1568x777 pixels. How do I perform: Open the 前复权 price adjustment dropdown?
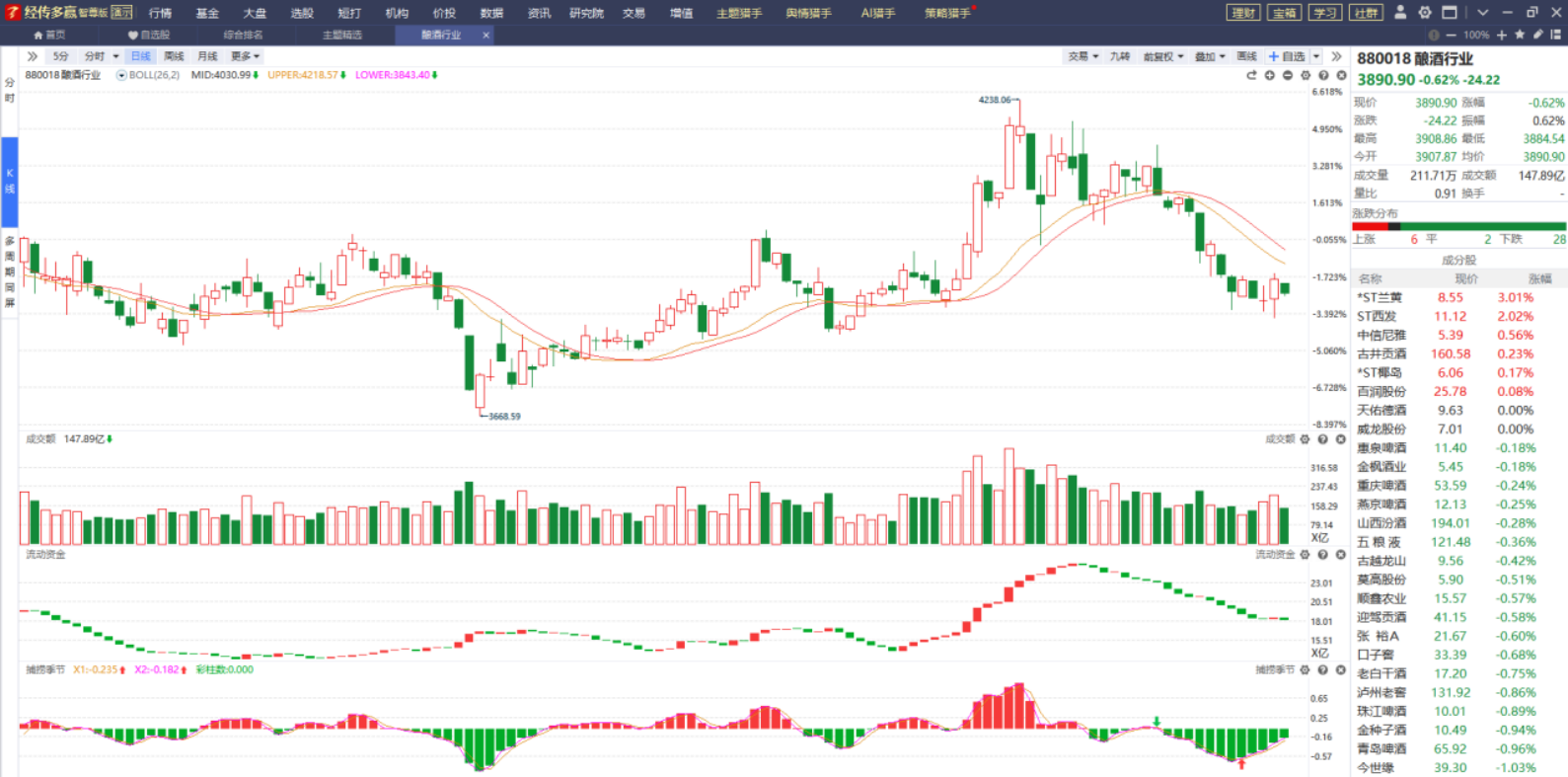(x=1161, y=56)
